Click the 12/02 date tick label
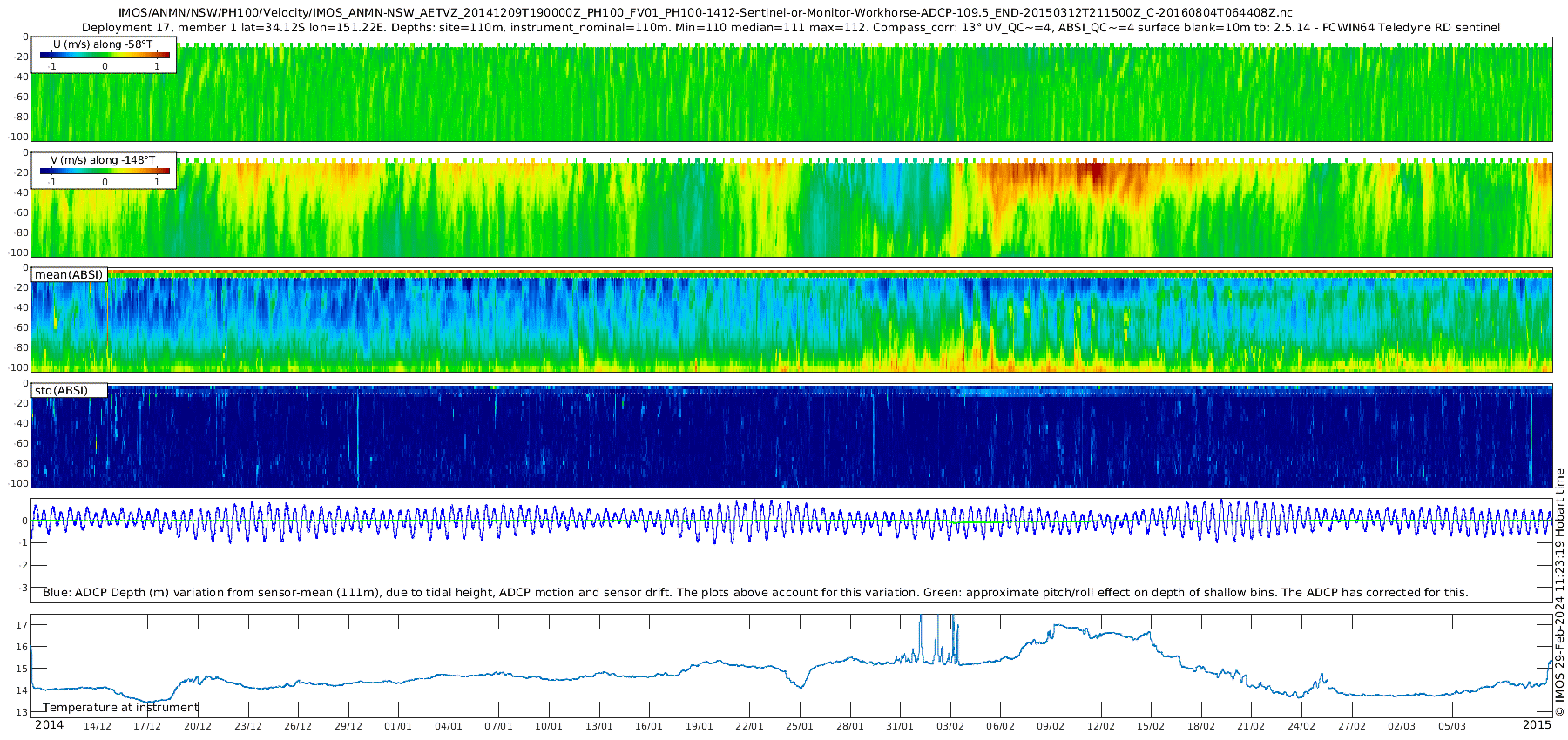The height and width of the screenshot is (740, 1568). pos(1101,726)
